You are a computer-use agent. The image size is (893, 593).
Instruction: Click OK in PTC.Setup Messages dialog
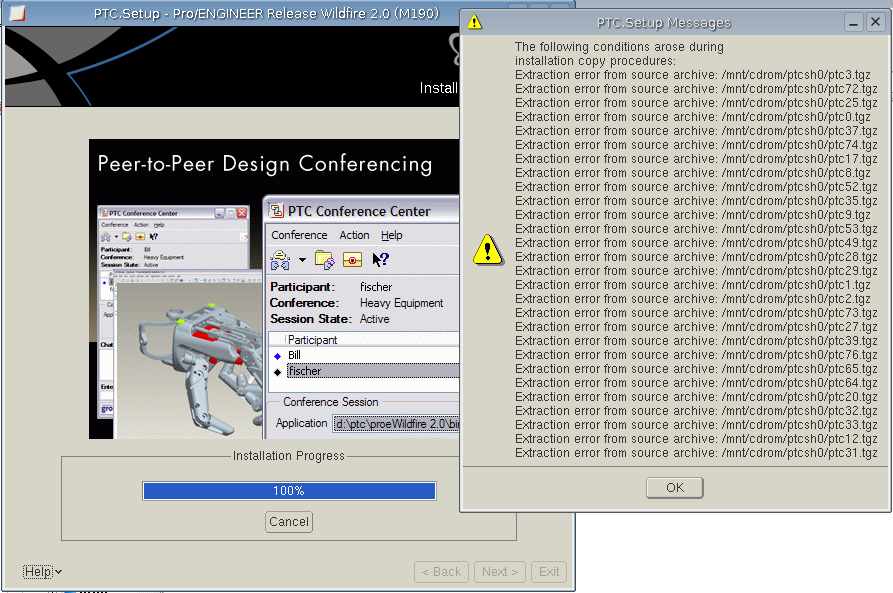click(674, 488)
